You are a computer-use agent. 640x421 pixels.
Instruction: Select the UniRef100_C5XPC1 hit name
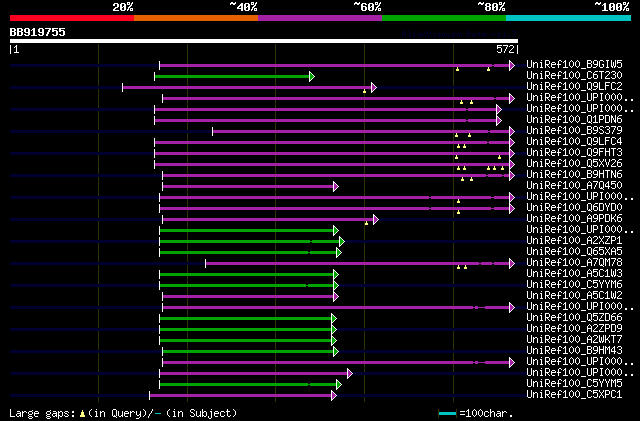pos(574,395)
